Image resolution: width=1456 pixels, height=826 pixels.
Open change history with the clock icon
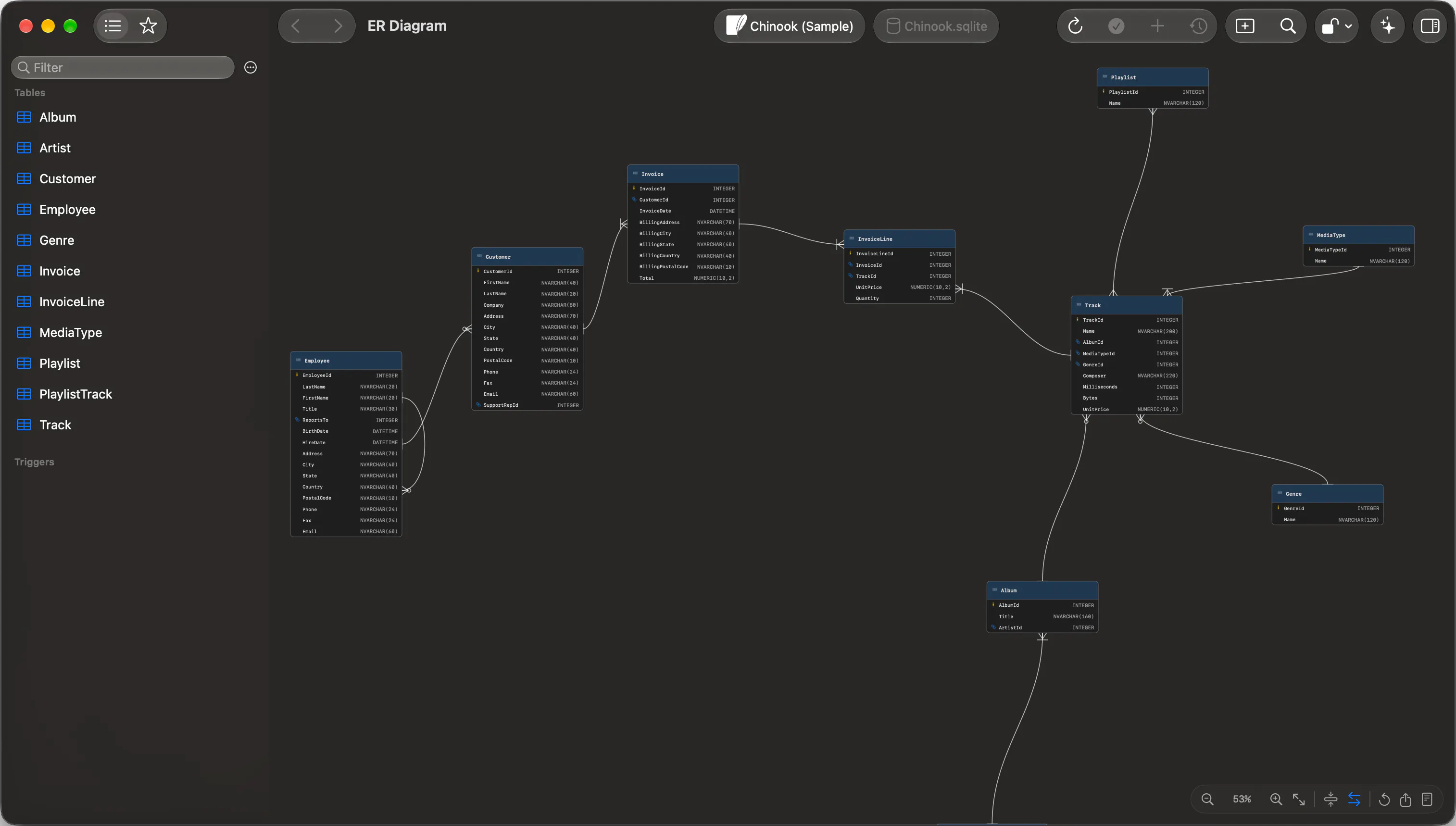point(1198,26)
